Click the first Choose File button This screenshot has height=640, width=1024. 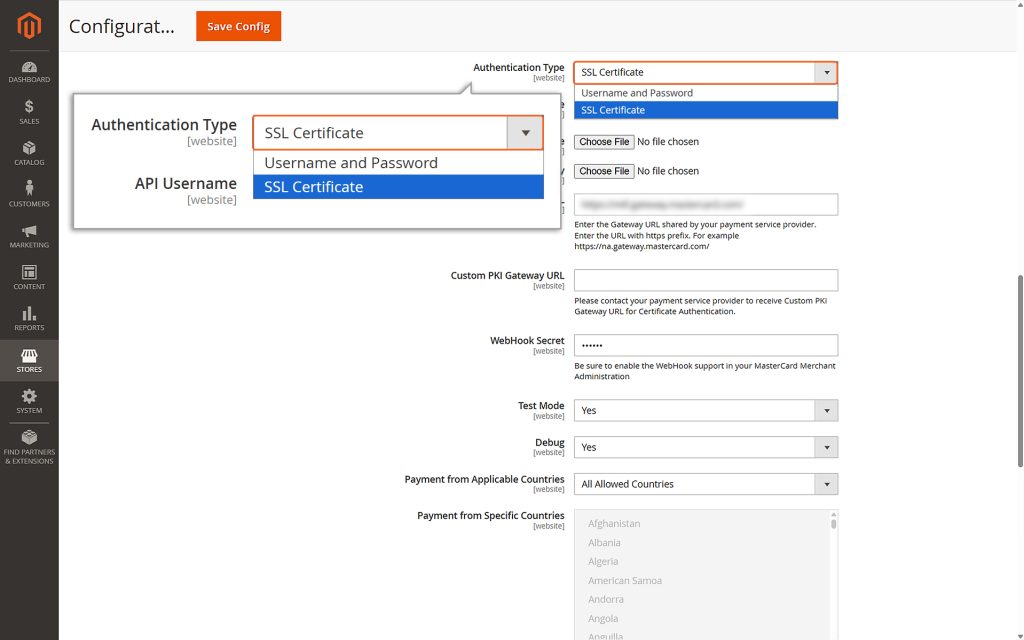coord(604,141)
